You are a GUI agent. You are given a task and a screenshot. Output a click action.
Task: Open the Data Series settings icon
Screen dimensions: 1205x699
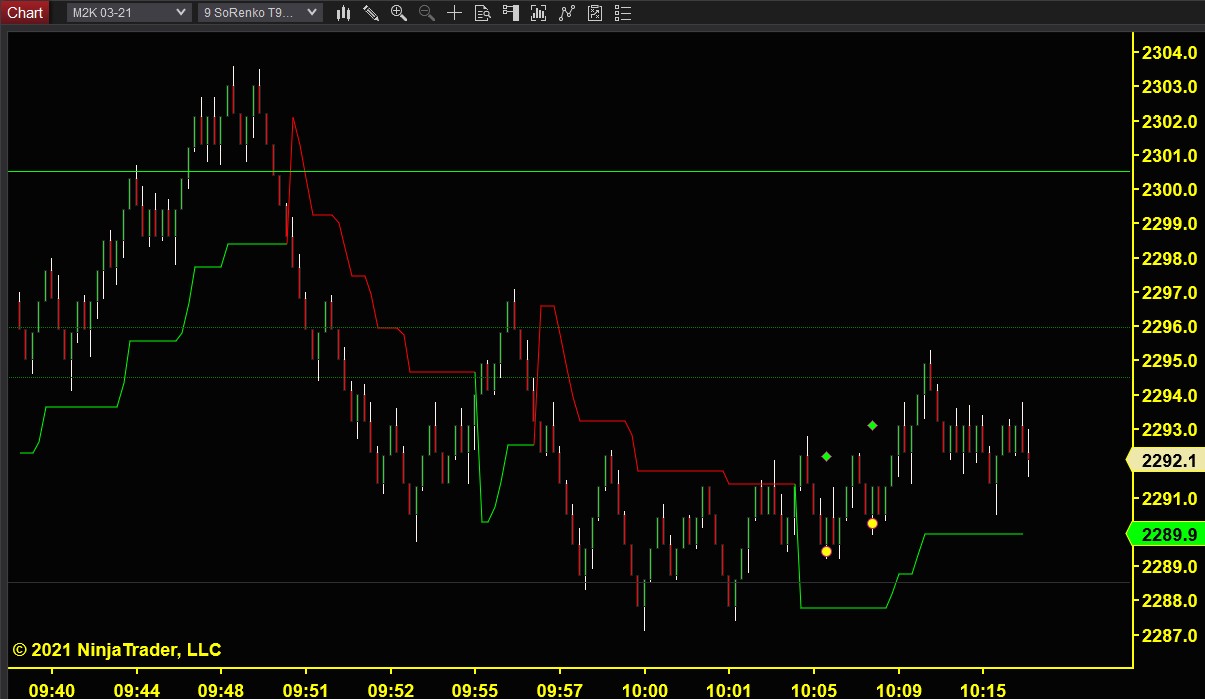coord(538,13)
